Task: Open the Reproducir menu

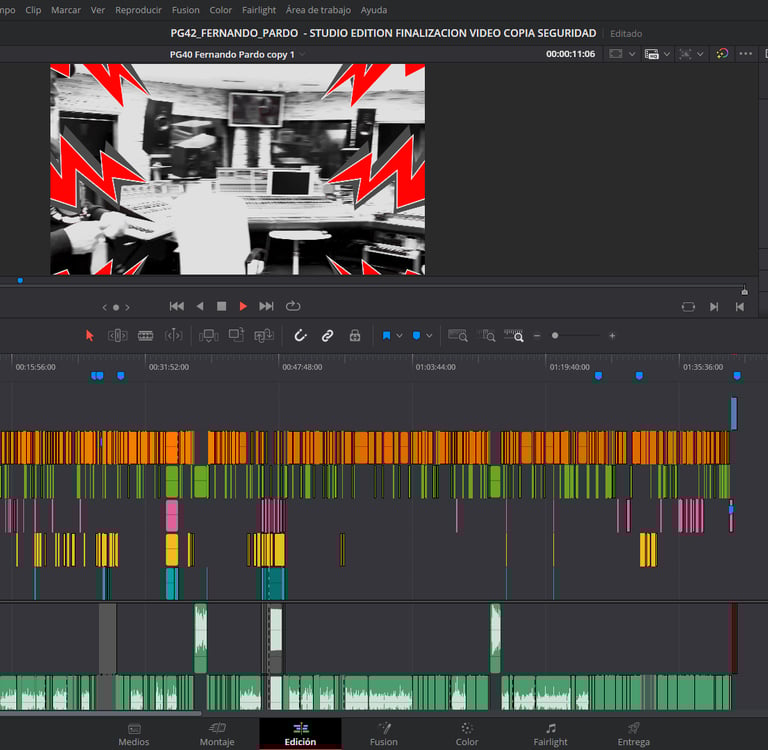Action: [x=138, y=10]
